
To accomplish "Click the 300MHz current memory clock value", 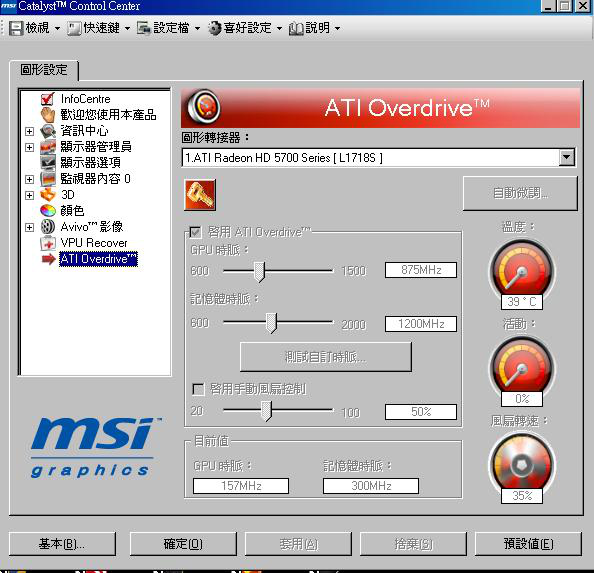I will (x=371, y=486).
